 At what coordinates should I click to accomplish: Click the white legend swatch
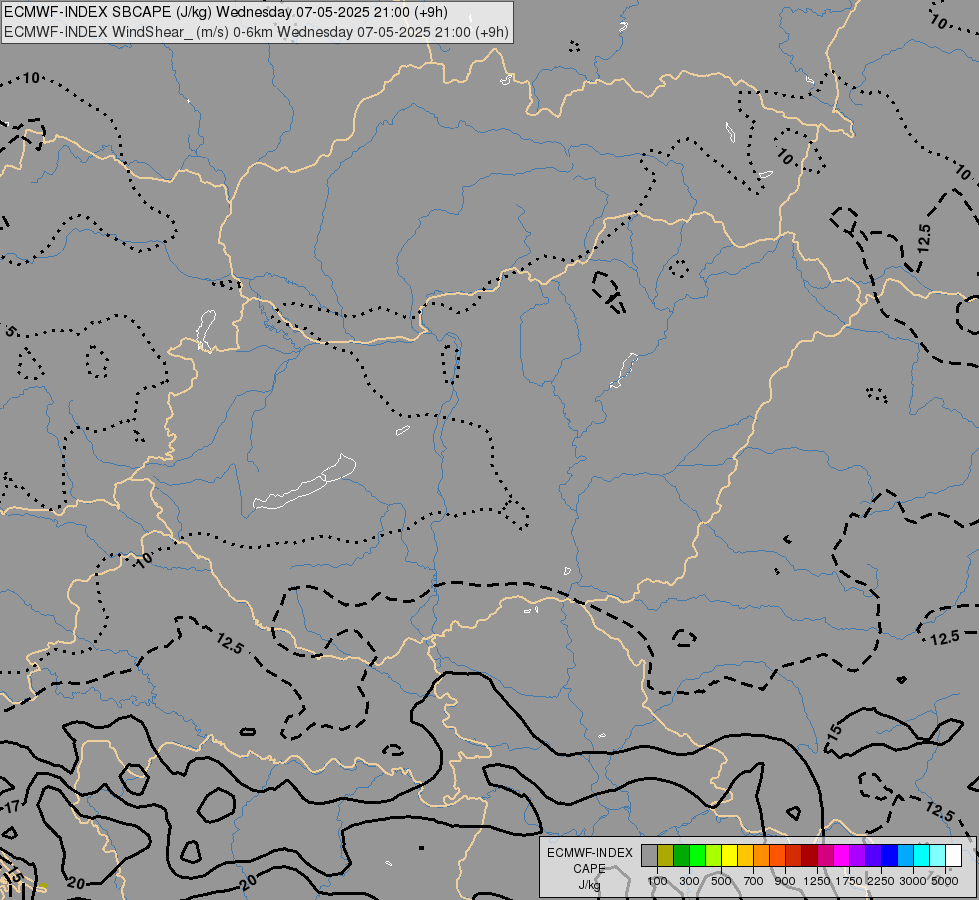point(954,856)
